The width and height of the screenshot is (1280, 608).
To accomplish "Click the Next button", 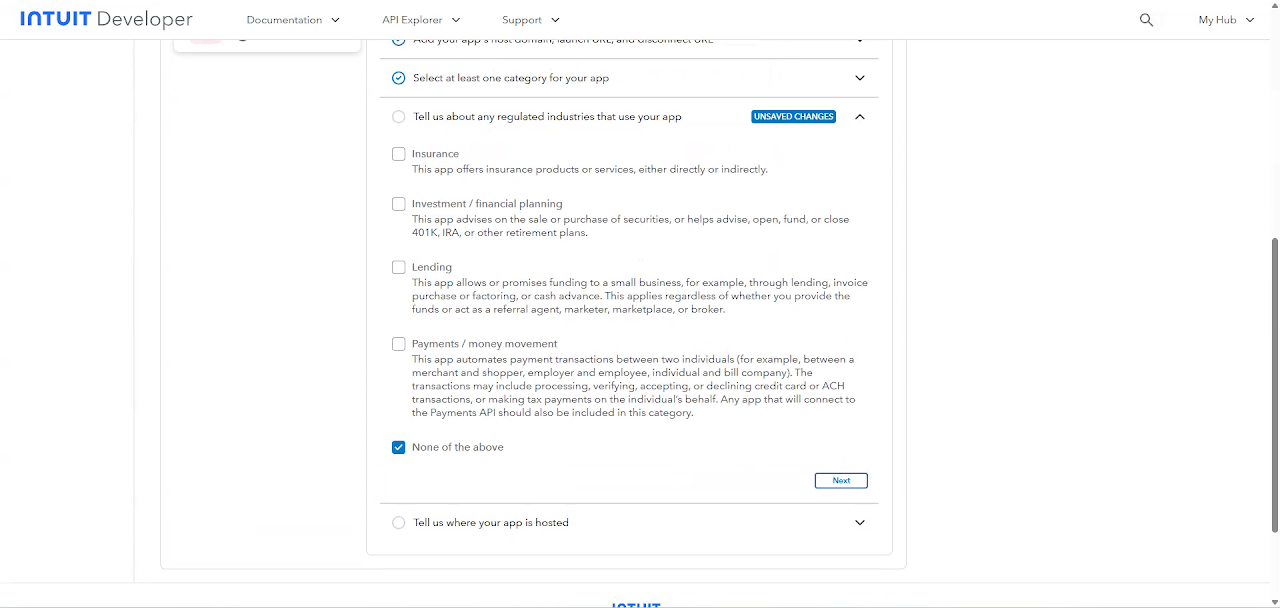I will (841, 481).
